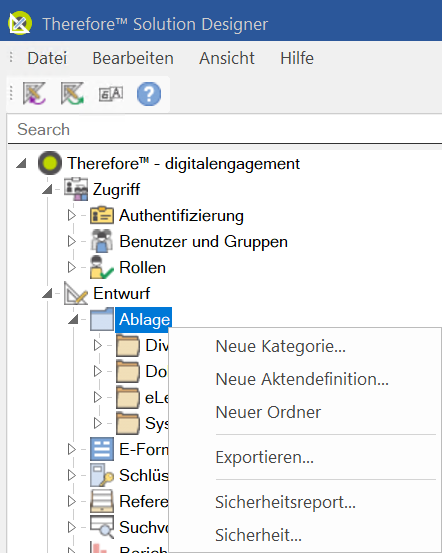Expand the Suchv tree node
Viewport: 442px width, 553px height.
(x=72, y=527)
